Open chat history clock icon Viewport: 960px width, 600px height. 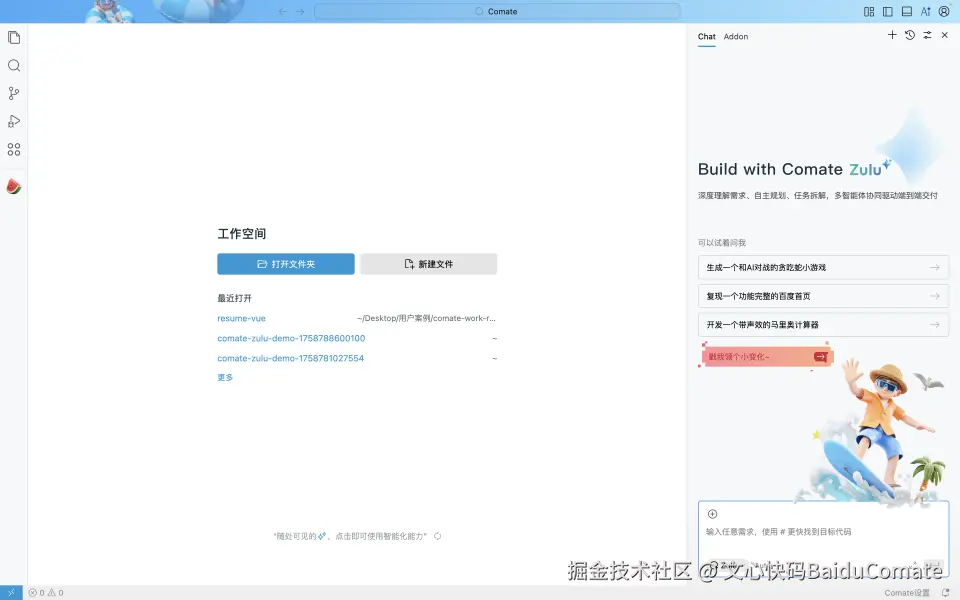[910, 35]
